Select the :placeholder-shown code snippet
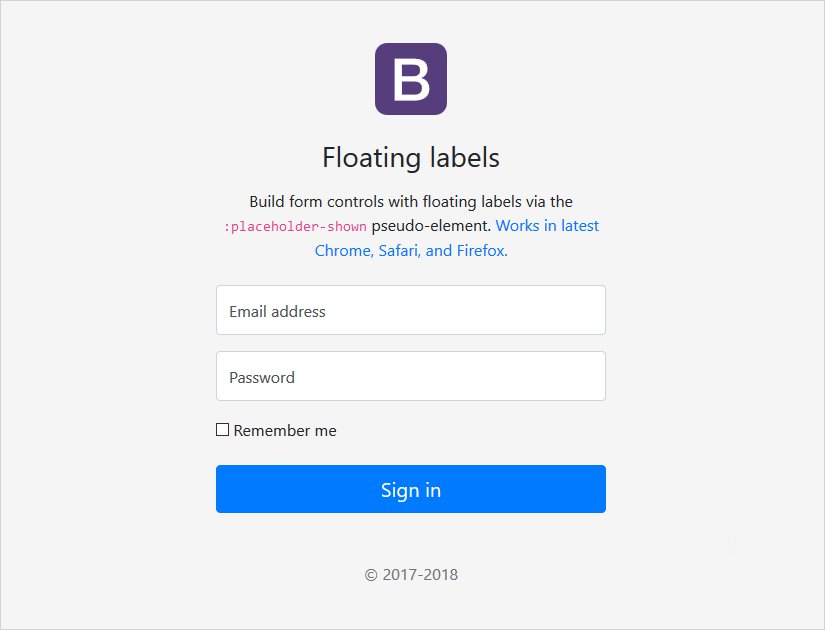 click(295, 227)
